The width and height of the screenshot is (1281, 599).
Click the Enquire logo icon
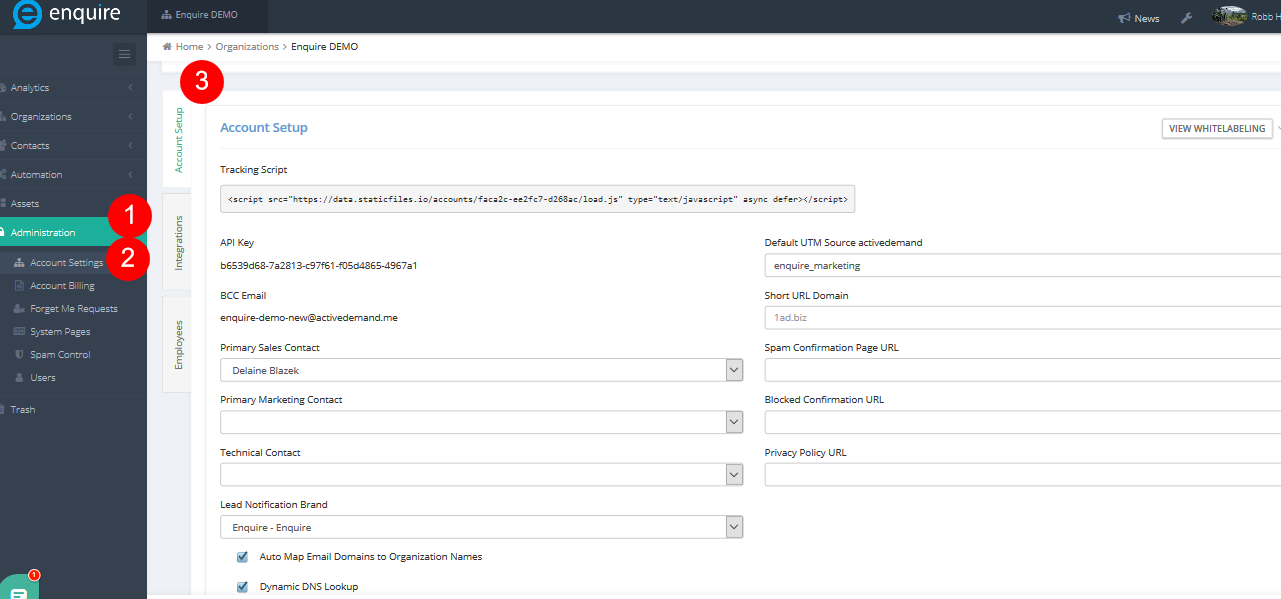pos(27,16)
